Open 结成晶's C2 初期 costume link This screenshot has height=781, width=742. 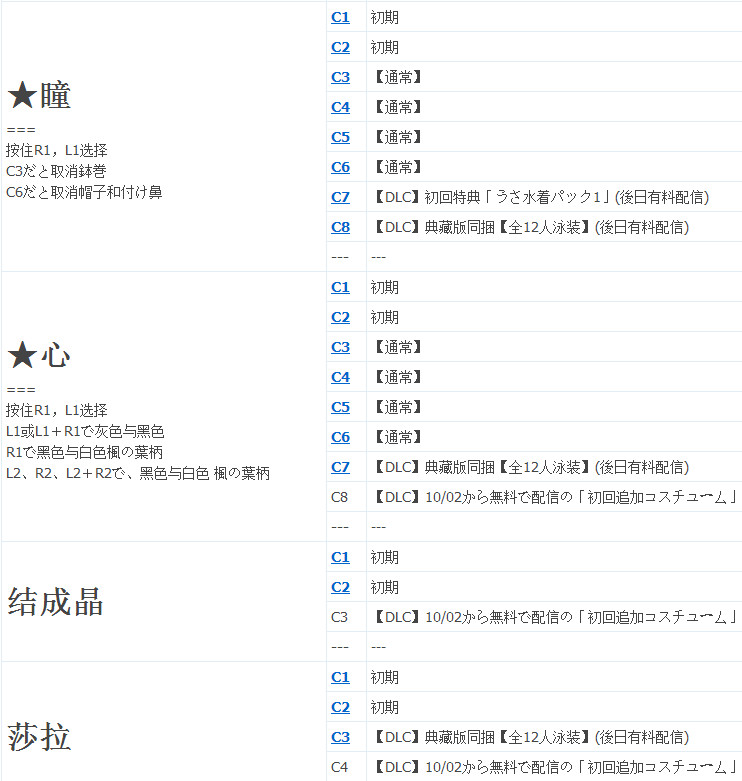(x=340, y=587)
